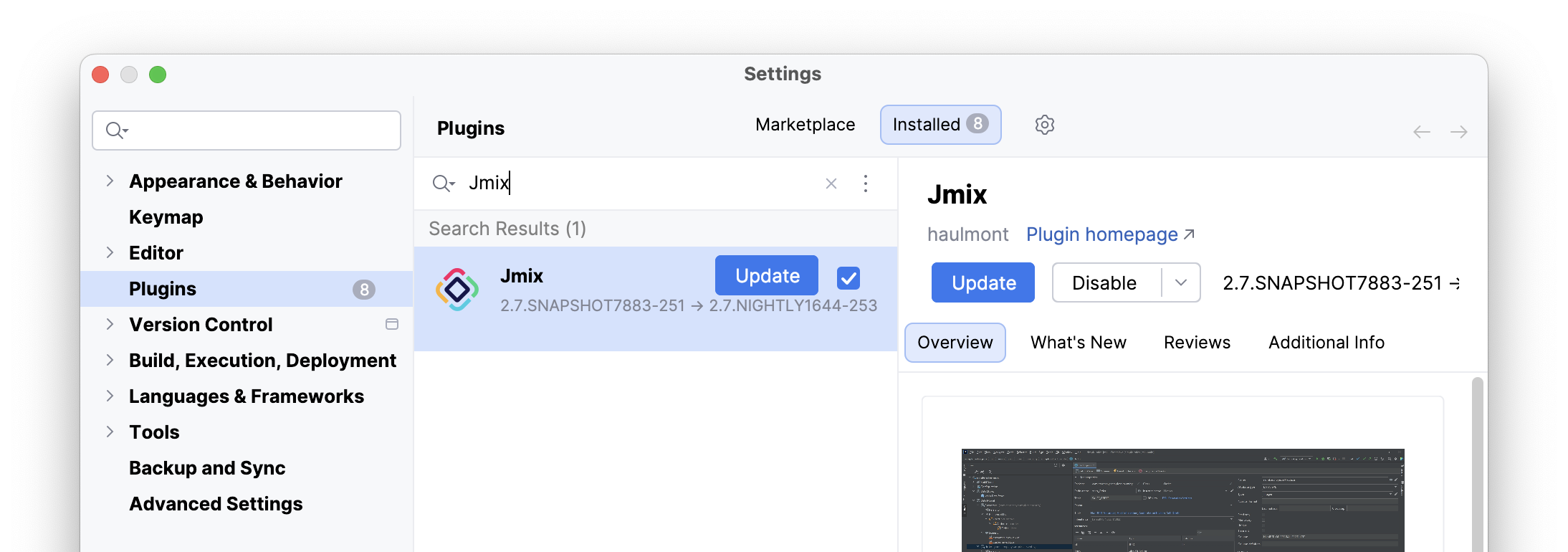Switch to the Installed plugins tab

(940, 125)
